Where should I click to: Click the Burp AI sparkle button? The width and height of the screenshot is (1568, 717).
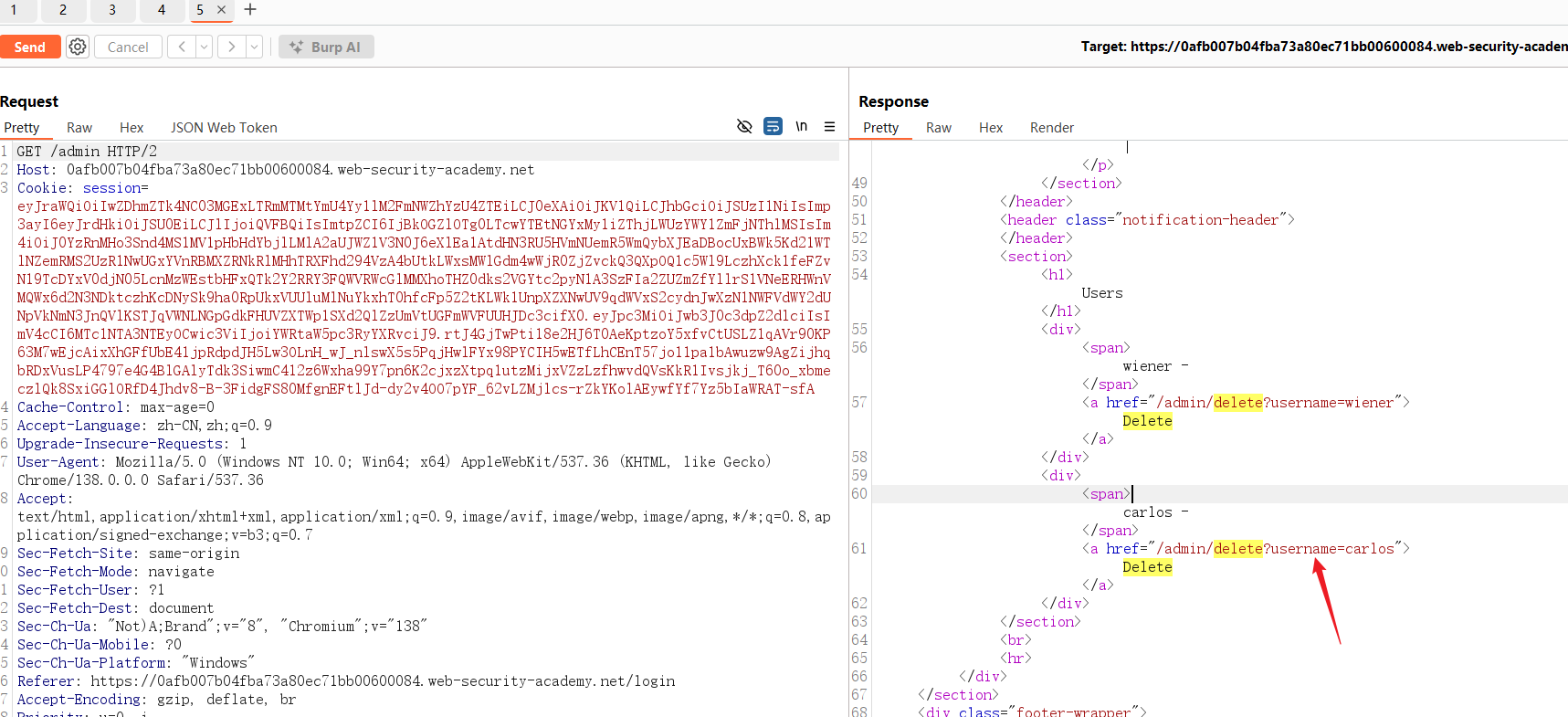[x=326, y=47]
